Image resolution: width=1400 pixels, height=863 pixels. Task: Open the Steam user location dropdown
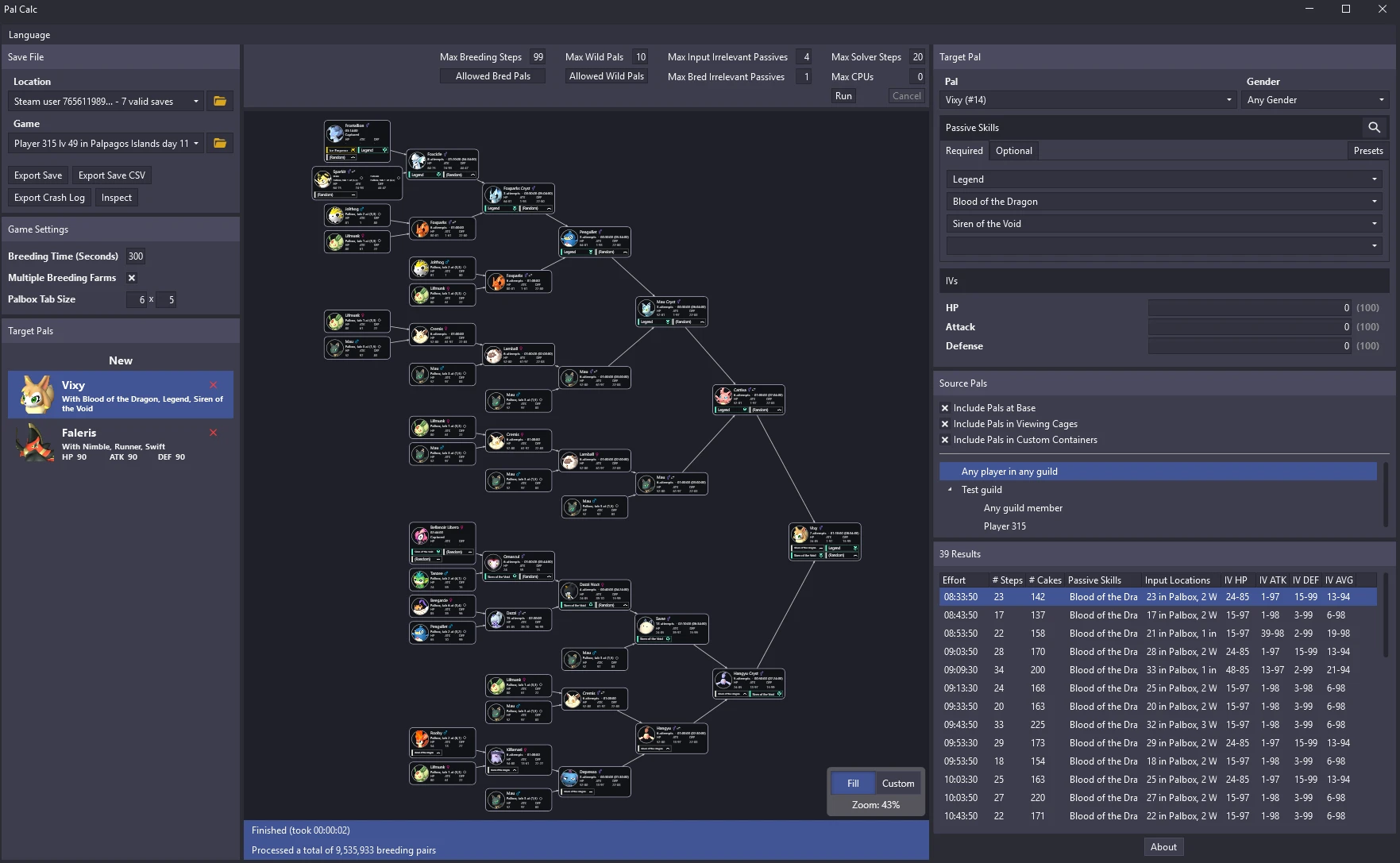106,102
